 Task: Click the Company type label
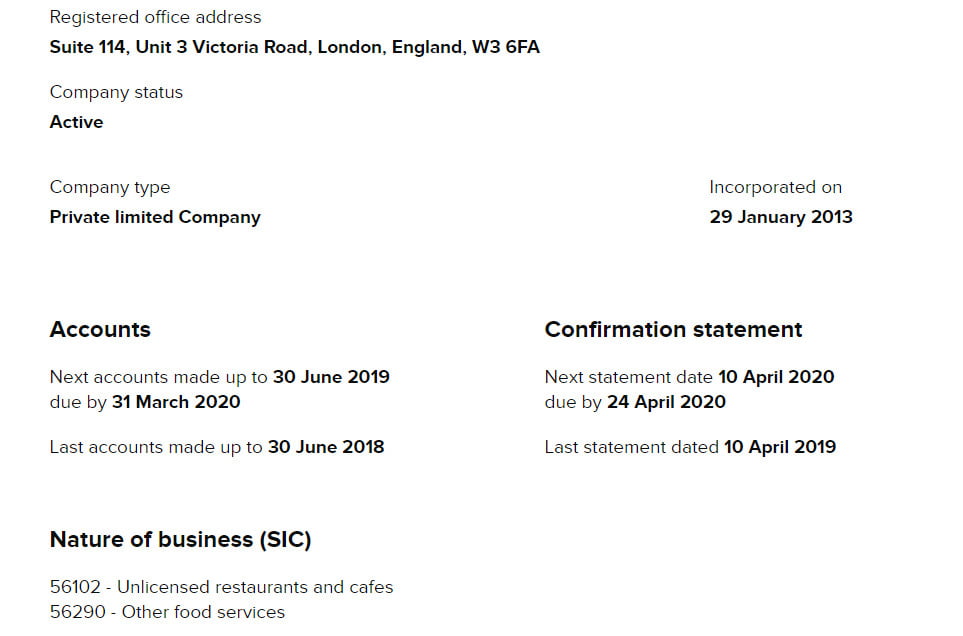pyautogui.click(x=110, y=187)
